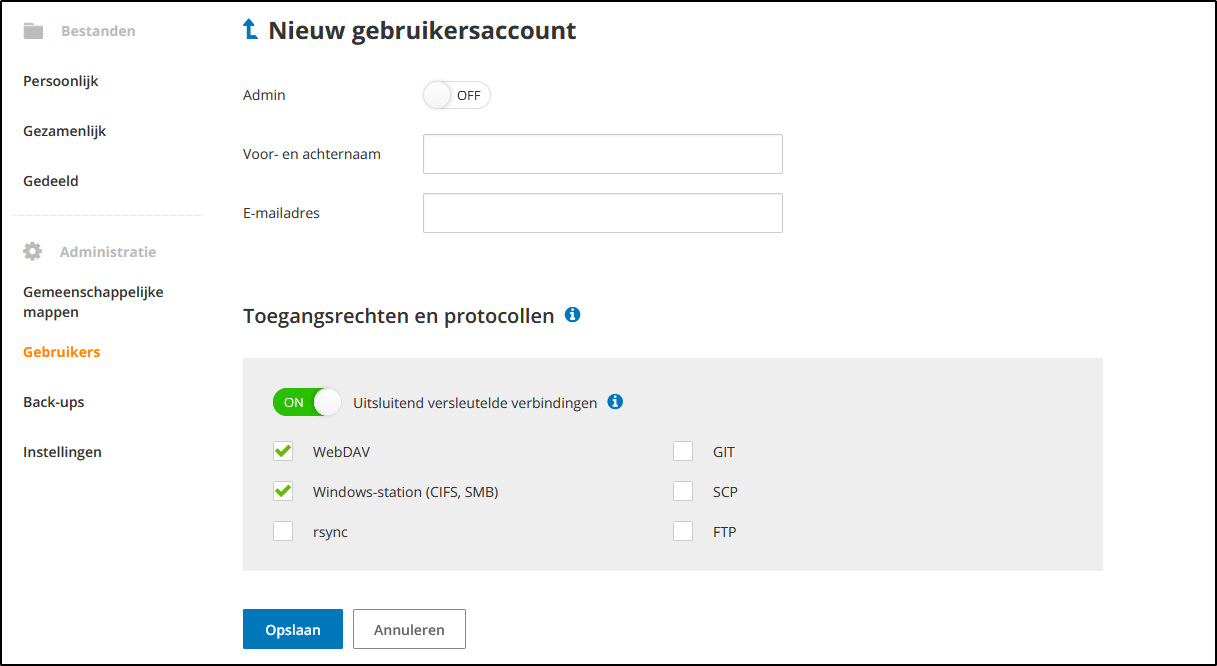Open the Back-ups section

pyautogui.click(x=55, y=401)
